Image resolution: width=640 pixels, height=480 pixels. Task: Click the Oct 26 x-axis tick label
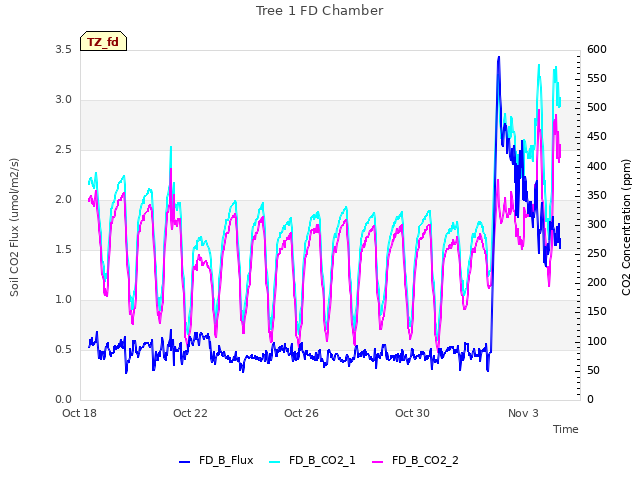point(301,413)
